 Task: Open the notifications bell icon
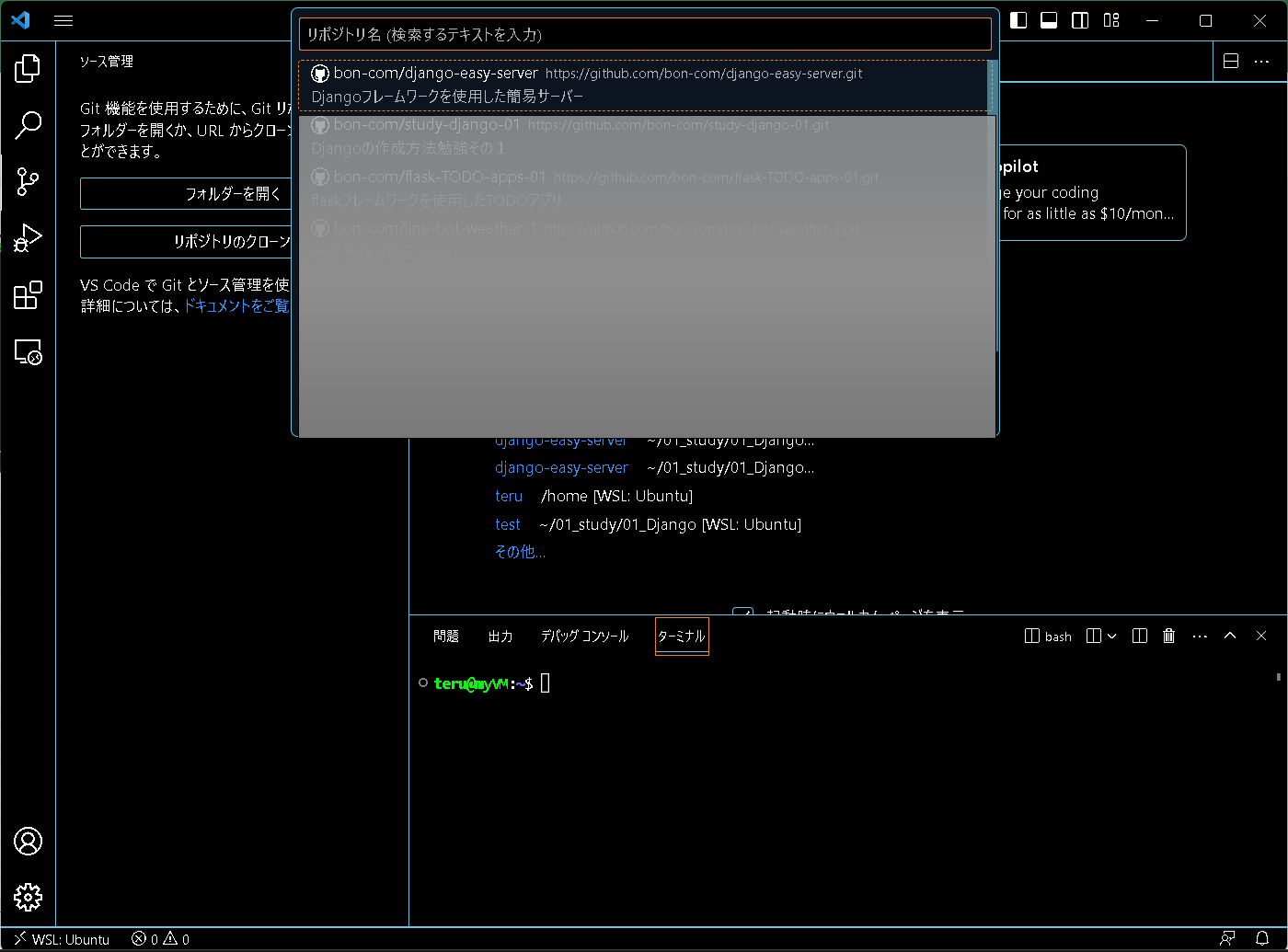[1262, 939]
